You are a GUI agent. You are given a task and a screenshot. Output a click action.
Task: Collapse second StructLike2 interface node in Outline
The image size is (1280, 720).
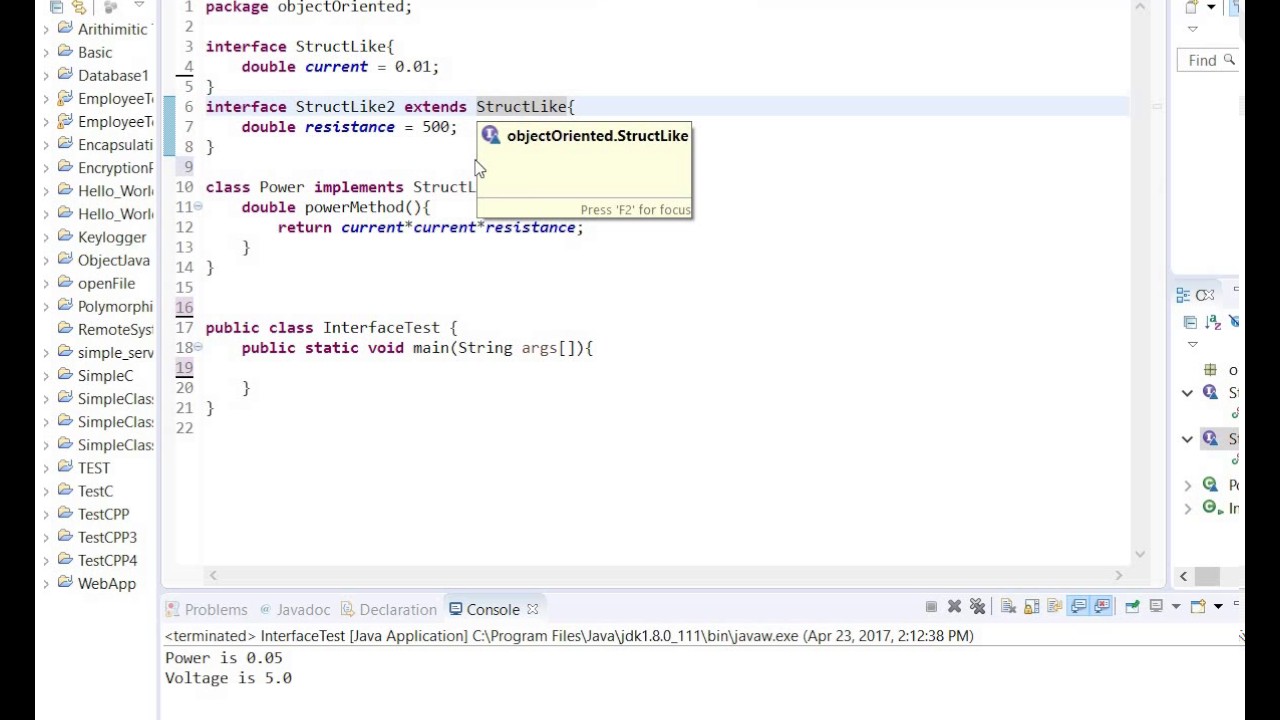(1187, 439)
